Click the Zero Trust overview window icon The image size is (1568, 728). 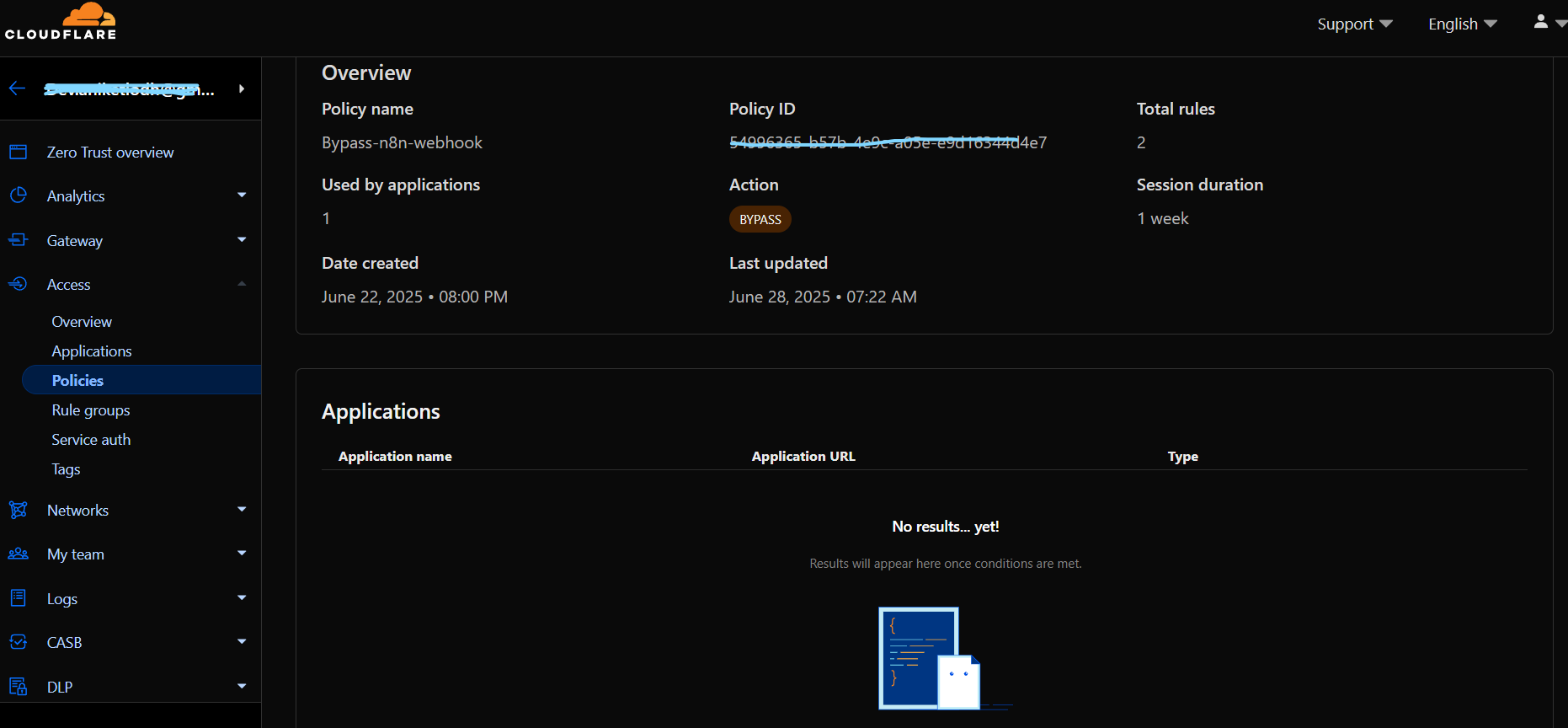18,152
